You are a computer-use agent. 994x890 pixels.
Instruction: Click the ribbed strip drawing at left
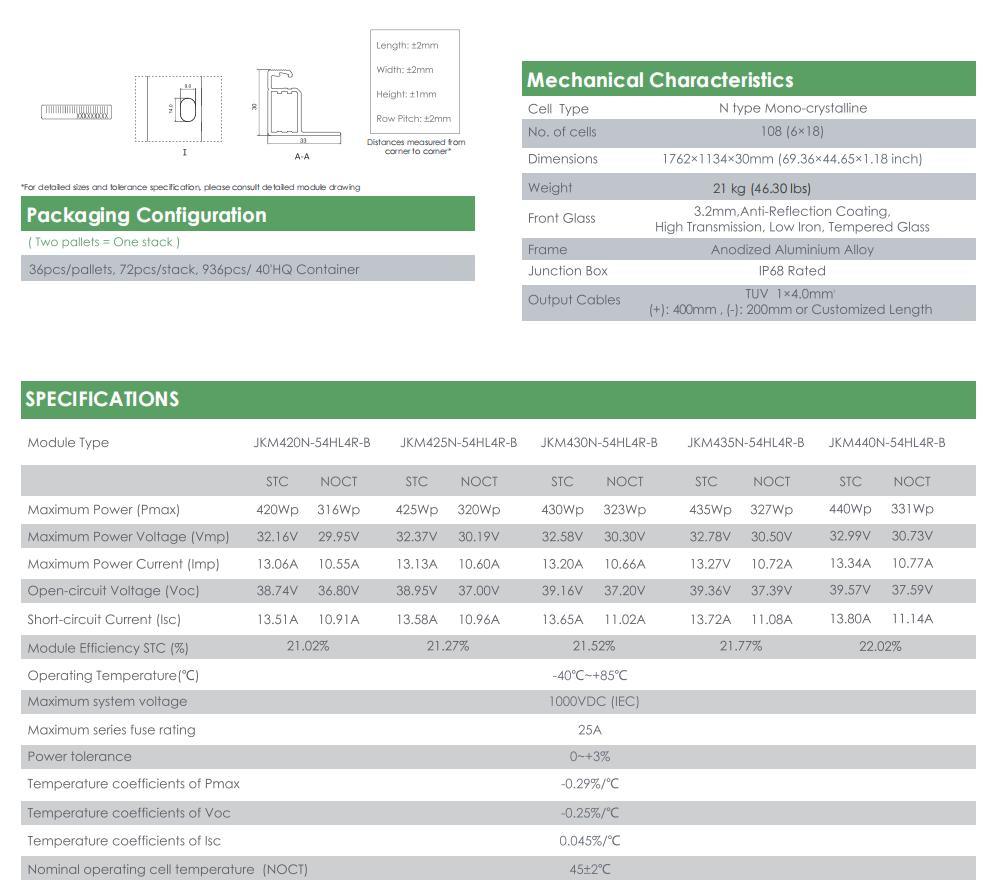(x=76, y=111)
